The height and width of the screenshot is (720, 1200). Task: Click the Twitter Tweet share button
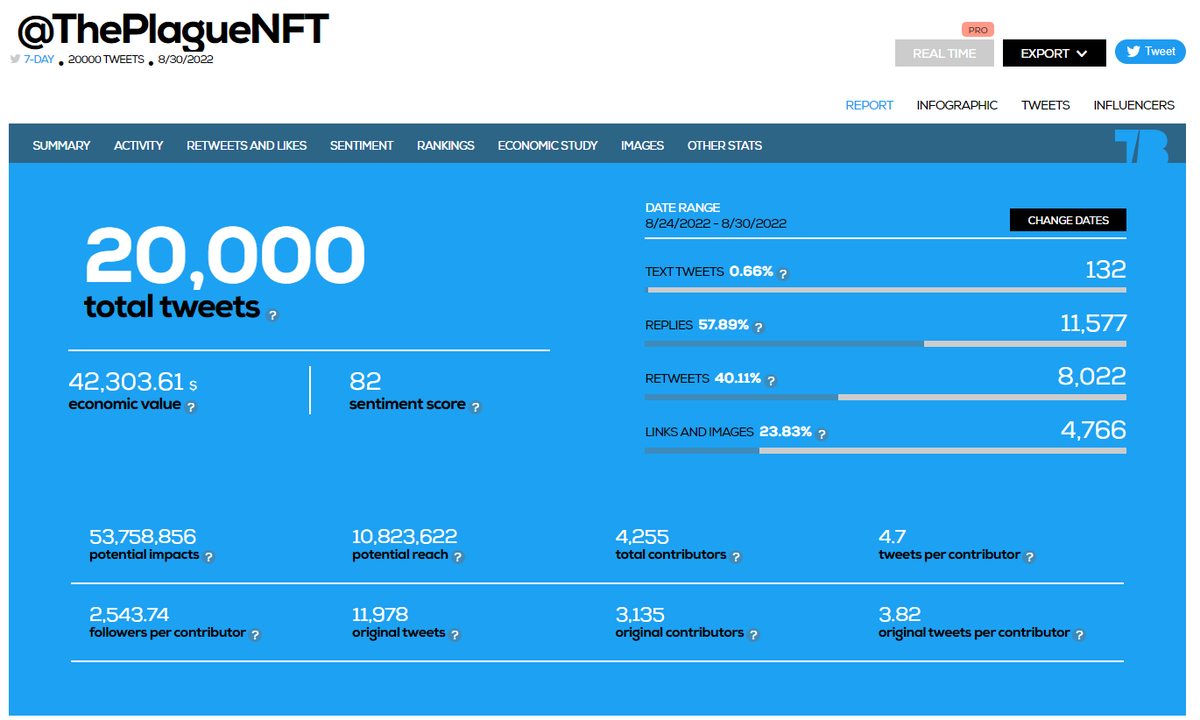(1150, 51)
